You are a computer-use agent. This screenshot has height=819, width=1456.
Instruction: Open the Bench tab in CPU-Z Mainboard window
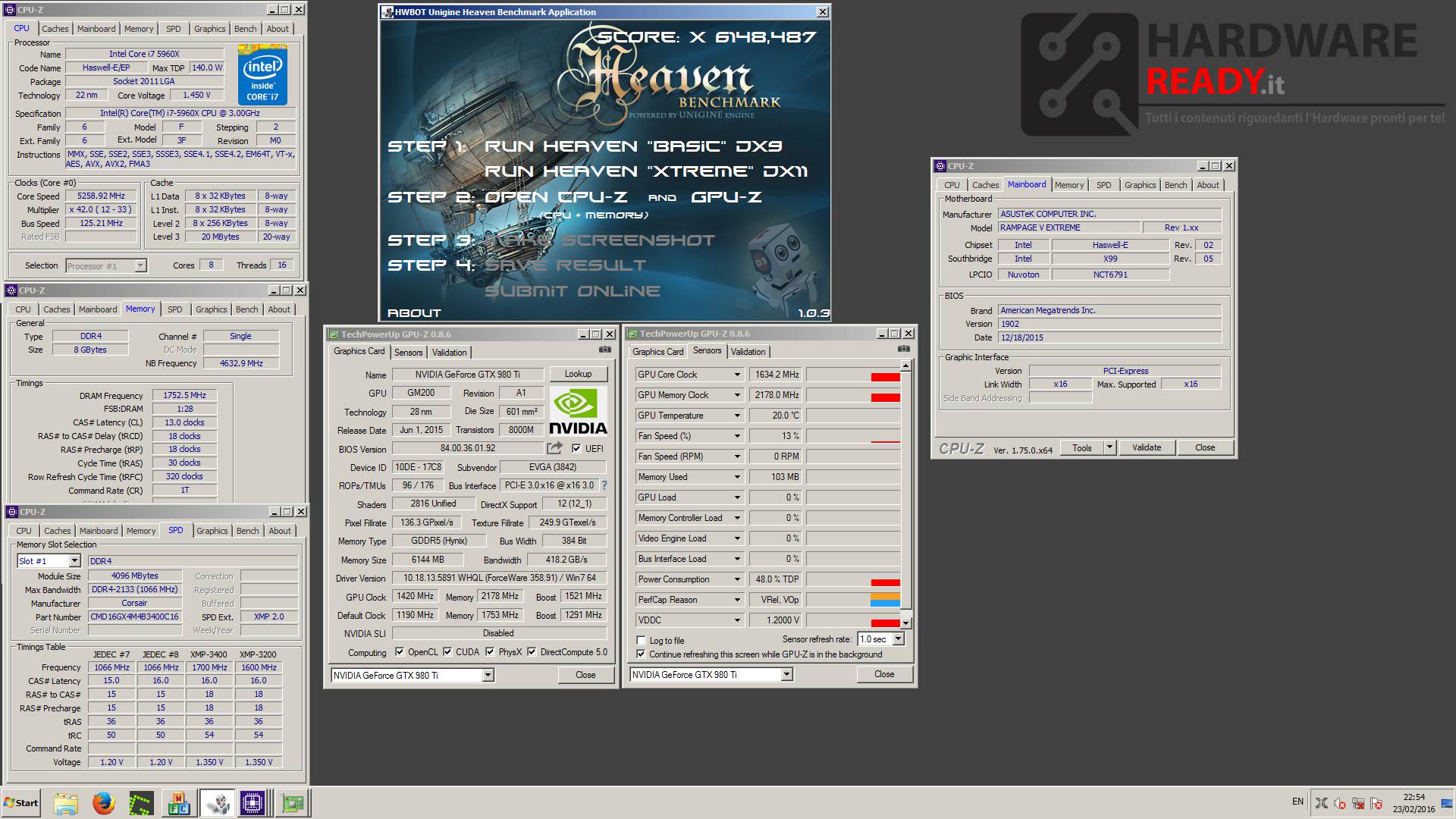[1175, 185]
